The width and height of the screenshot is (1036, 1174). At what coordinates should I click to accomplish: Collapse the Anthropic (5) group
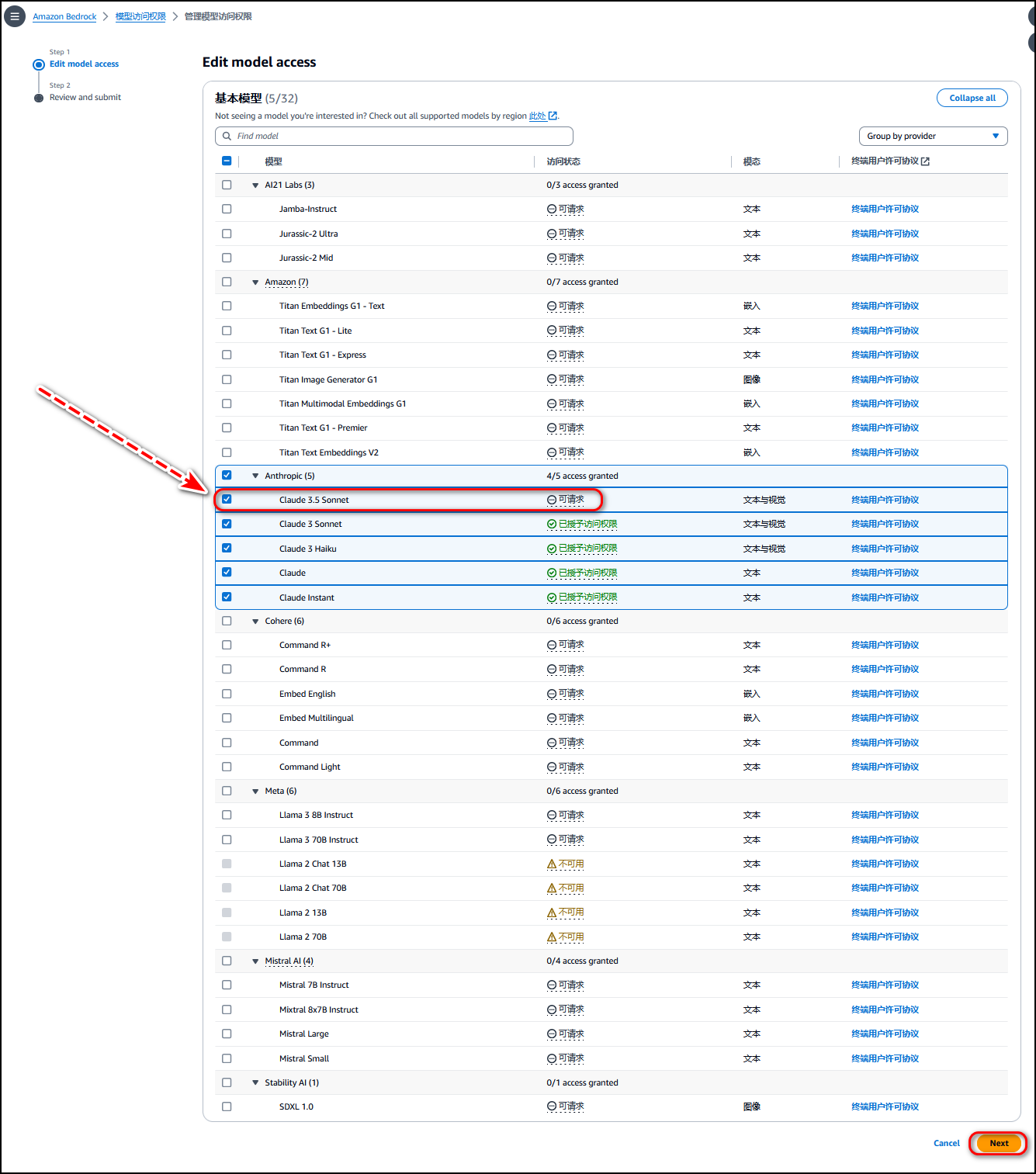pyautogui.click(x=255, y=476)
